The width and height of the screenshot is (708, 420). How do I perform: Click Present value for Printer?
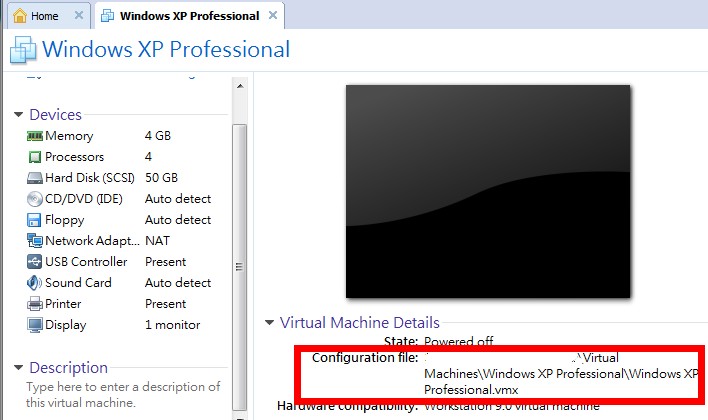click(x=166, y=304)
